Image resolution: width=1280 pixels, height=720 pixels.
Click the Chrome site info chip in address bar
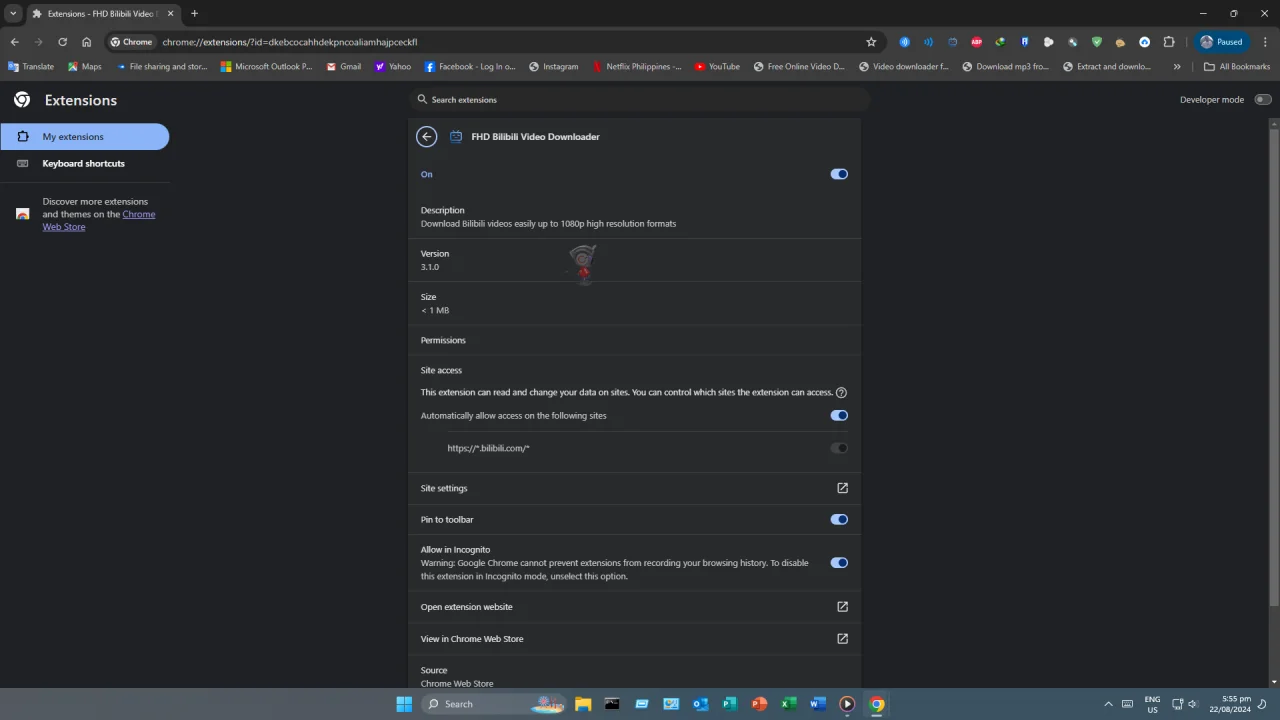131,42
